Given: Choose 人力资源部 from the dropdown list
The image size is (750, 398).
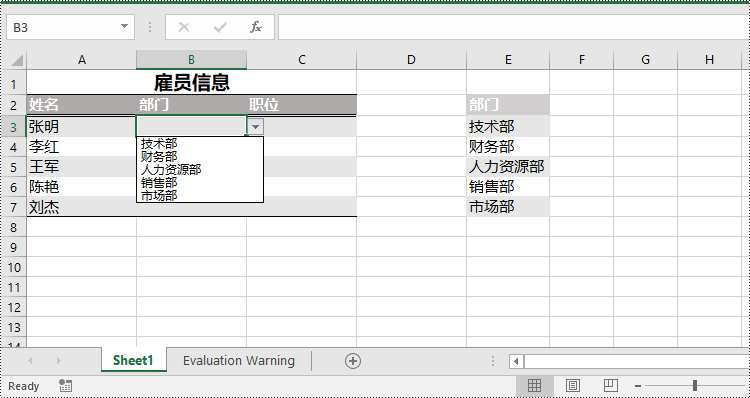Looking at the screenshot, I should click(x=200, y=169).
